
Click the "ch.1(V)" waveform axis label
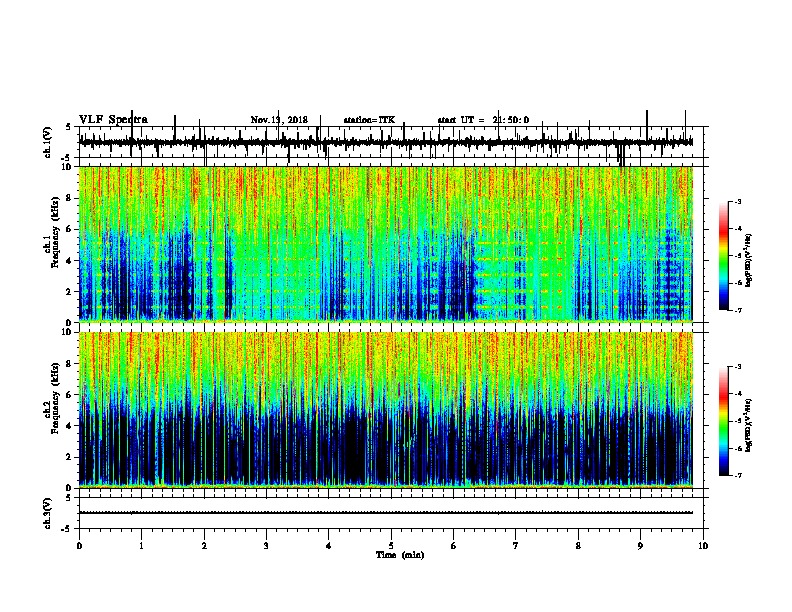47,142
